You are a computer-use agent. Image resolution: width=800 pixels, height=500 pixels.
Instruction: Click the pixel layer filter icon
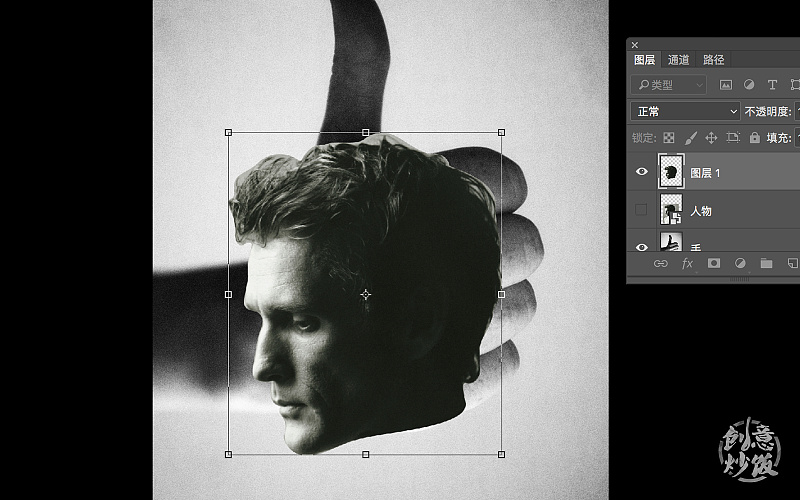726,85
